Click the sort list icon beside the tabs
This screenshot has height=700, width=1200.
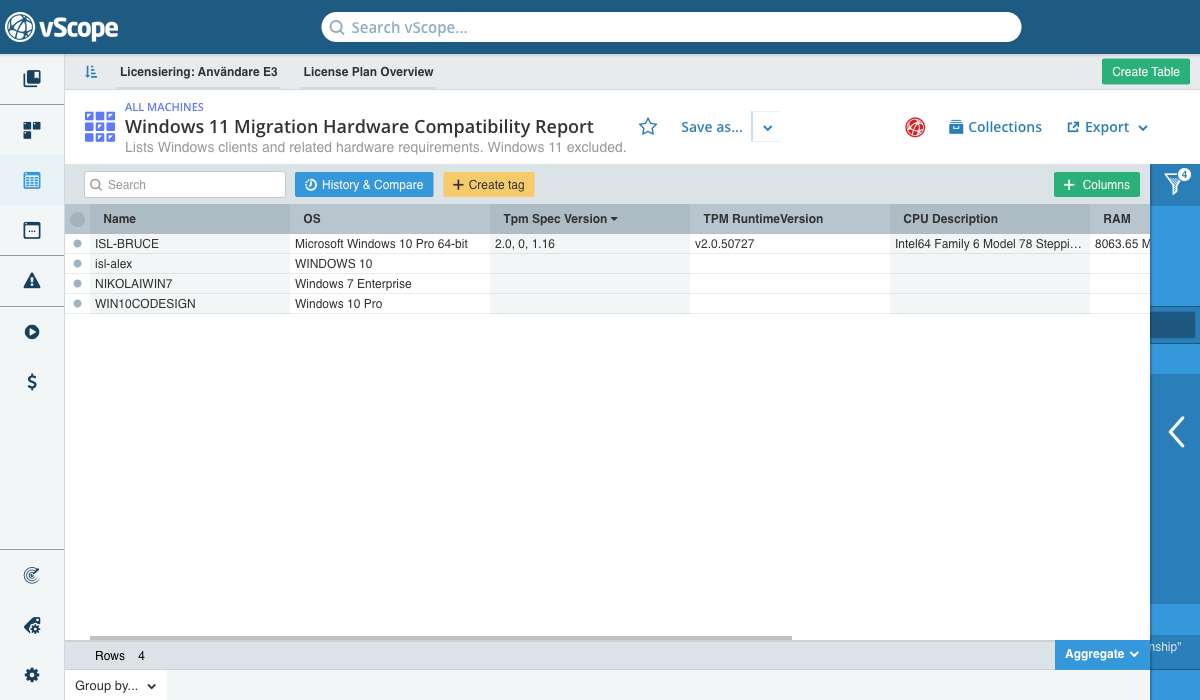click(91, 72)
